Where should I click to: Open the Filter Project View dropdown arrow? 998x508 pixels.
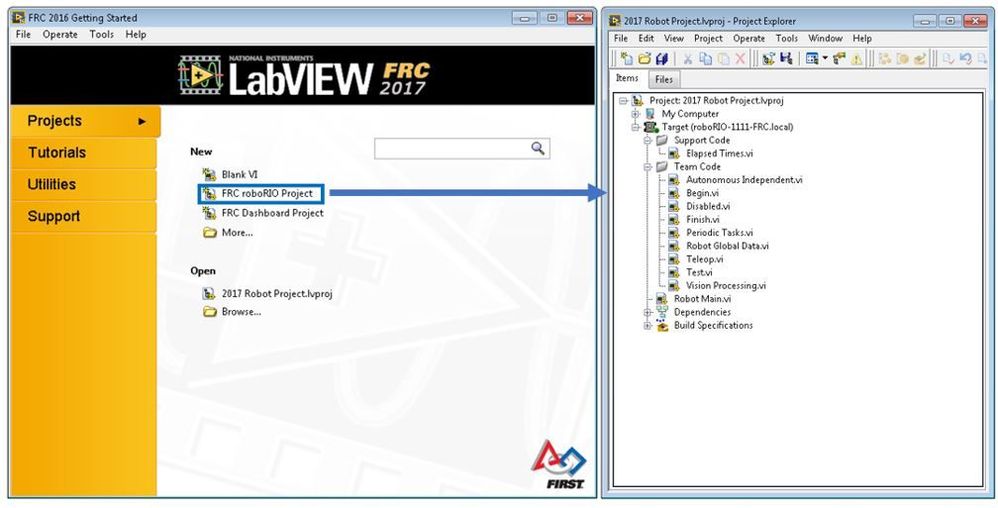pos(824,59)
